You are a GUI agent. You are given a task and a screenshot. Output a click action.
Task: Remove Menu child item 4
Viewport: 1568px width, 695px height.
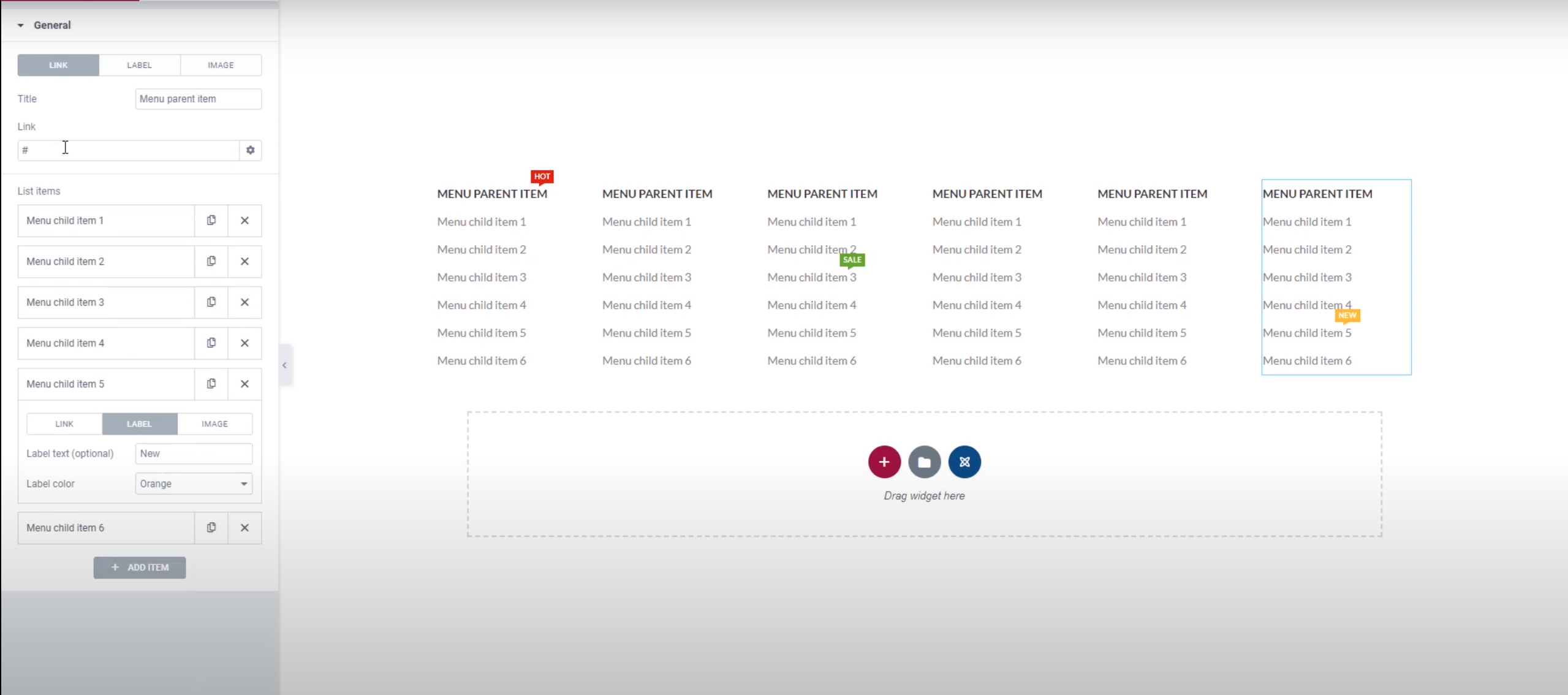(244, 343)
